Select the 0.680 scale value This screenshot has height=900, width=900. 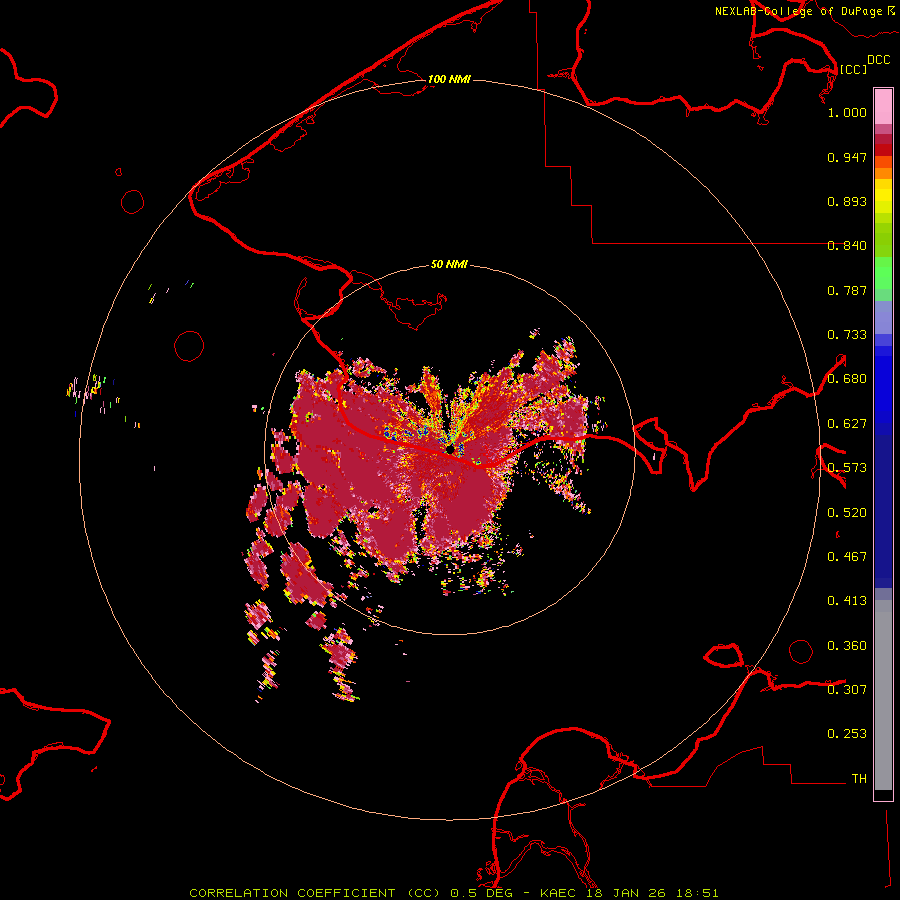pyautogui.click(x=847, y=379)
